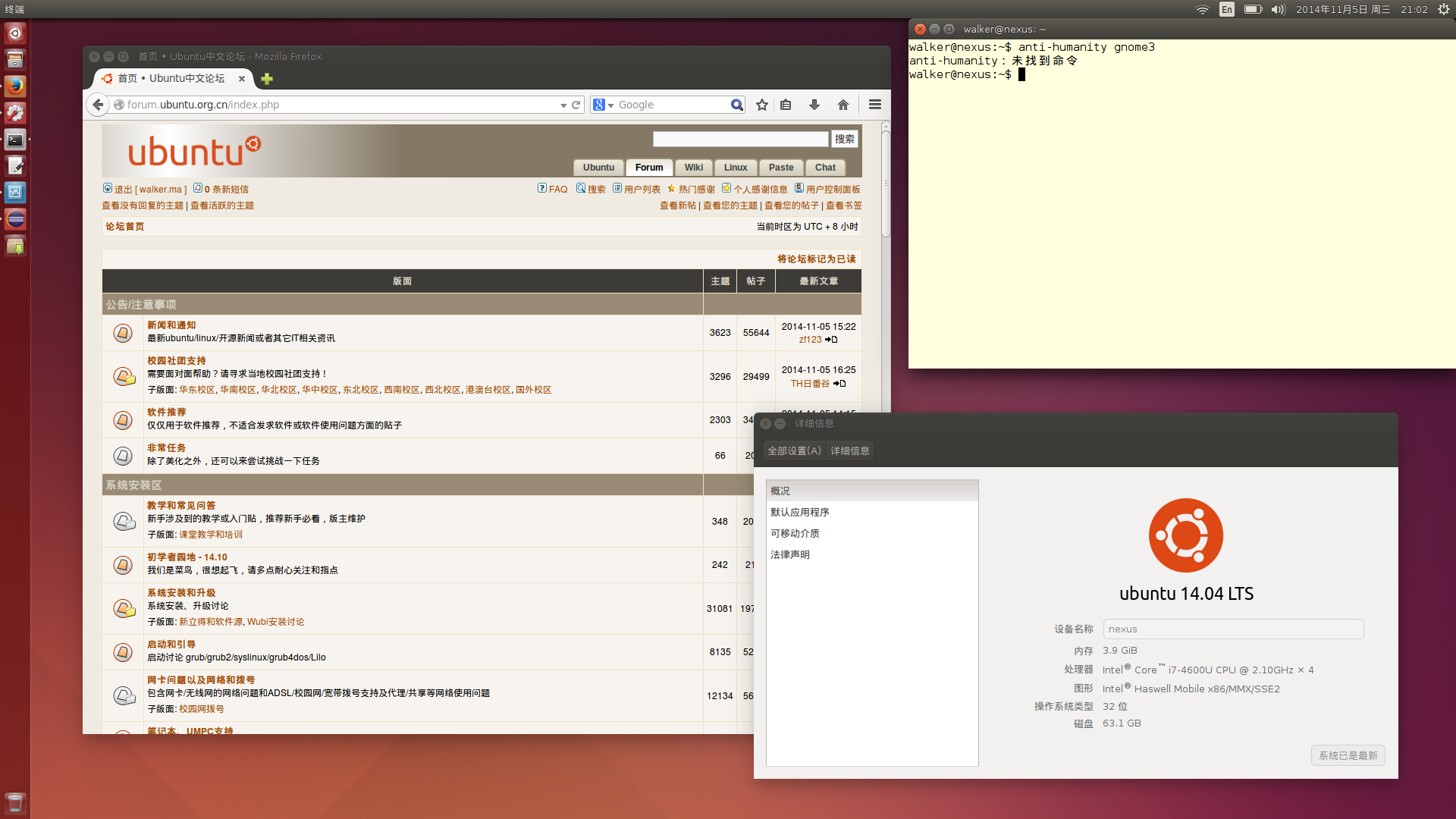The image size is (1456, 819).
Task: Open Firefox hamburger menu
Action: coord(875,105)
